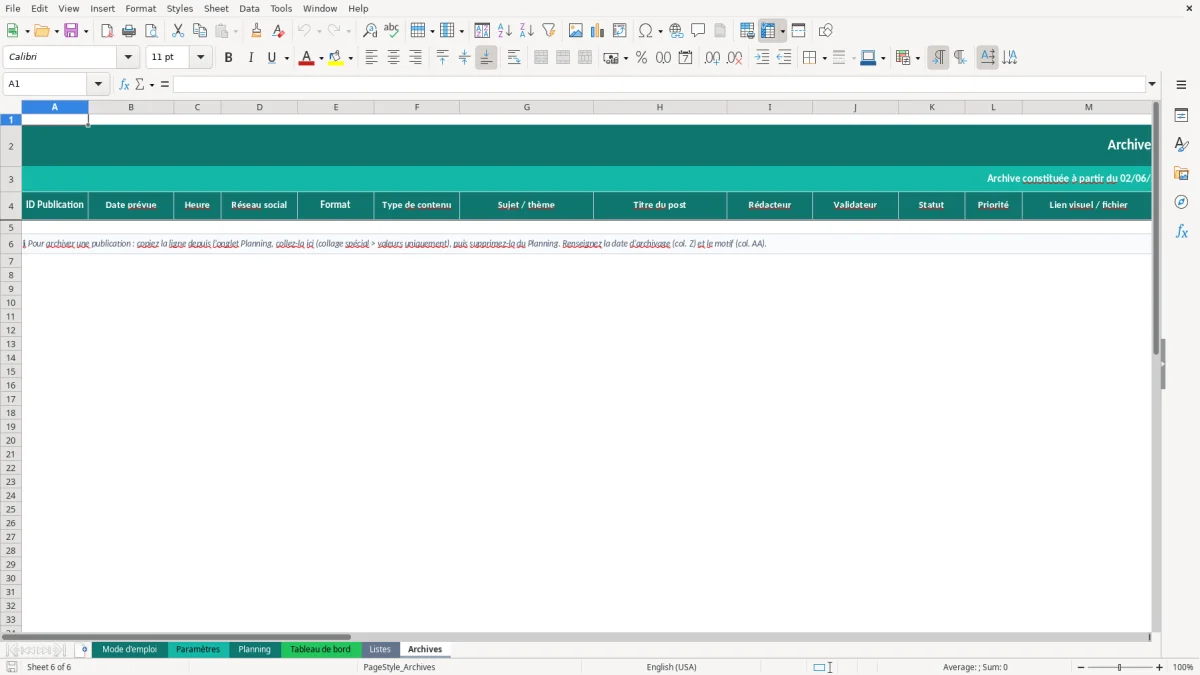Toggle Bold formatting
Image resolution: width=1200 pixels, height=675 pixels.
tap(229, 58)
